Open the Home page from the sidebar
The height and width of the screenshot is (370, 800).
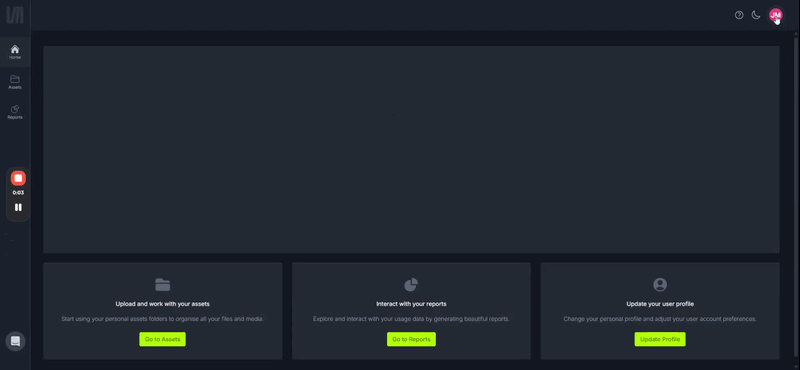tap(15, 52)
